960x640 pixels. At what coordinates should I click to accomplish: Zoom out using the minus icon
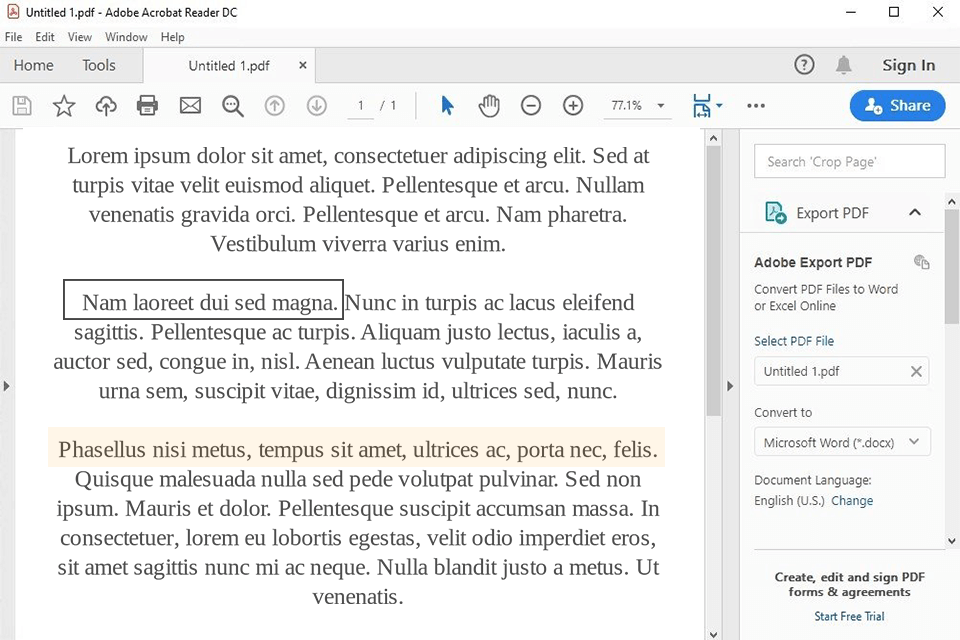point(531,105)
